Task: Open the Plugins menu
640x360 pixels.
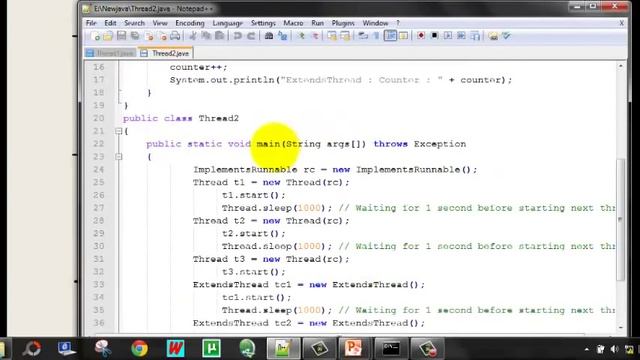Action: (343, 23)
